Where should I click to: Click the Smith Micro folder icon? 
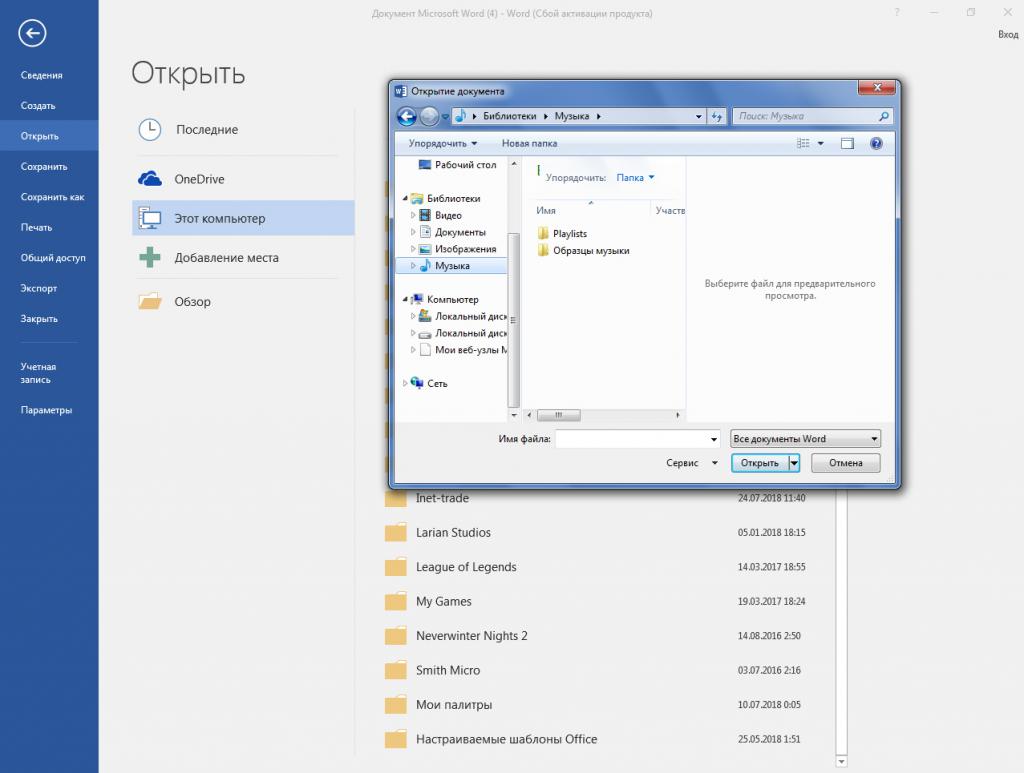pyautogui.click(x=396, y=670)
